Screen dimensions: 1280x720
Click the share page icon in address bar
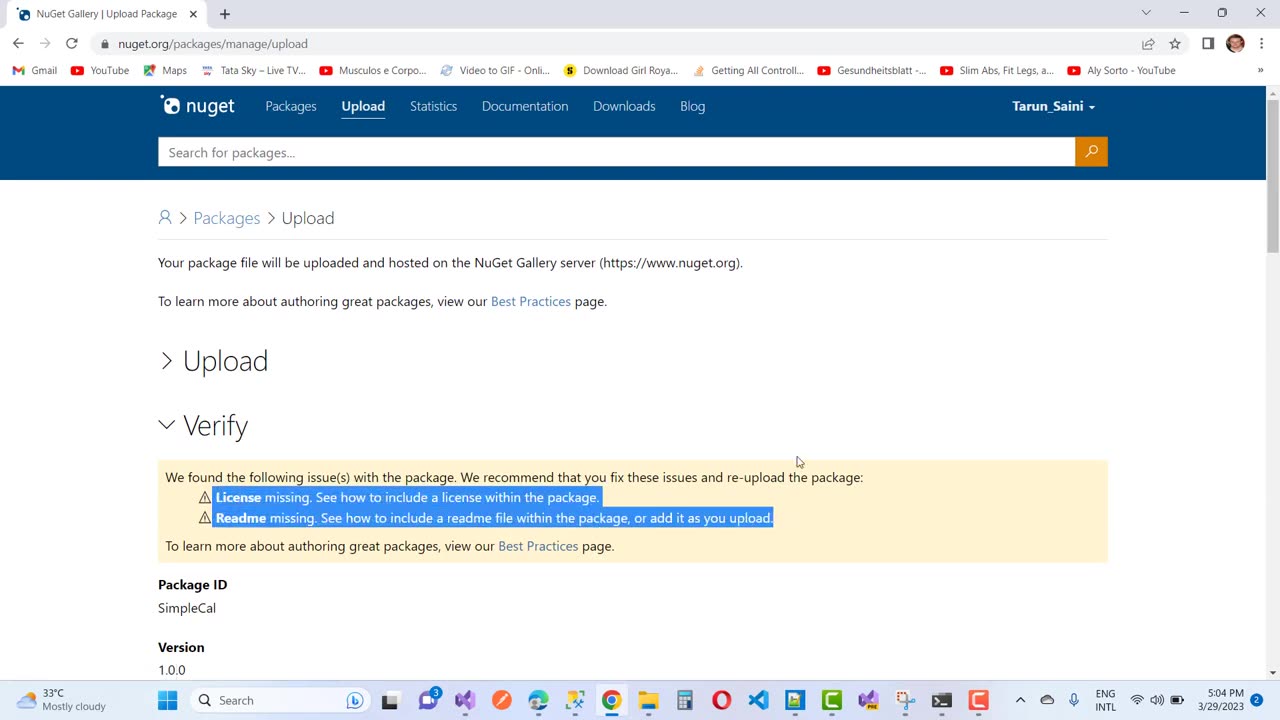click(x=1148, y=44)
